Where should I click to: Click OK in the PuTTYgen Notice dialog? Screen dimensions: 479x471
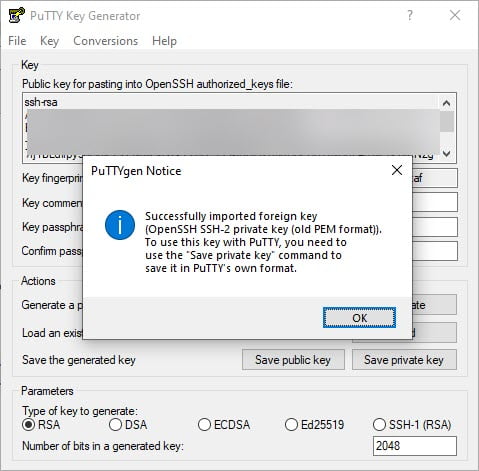(359, 318)
